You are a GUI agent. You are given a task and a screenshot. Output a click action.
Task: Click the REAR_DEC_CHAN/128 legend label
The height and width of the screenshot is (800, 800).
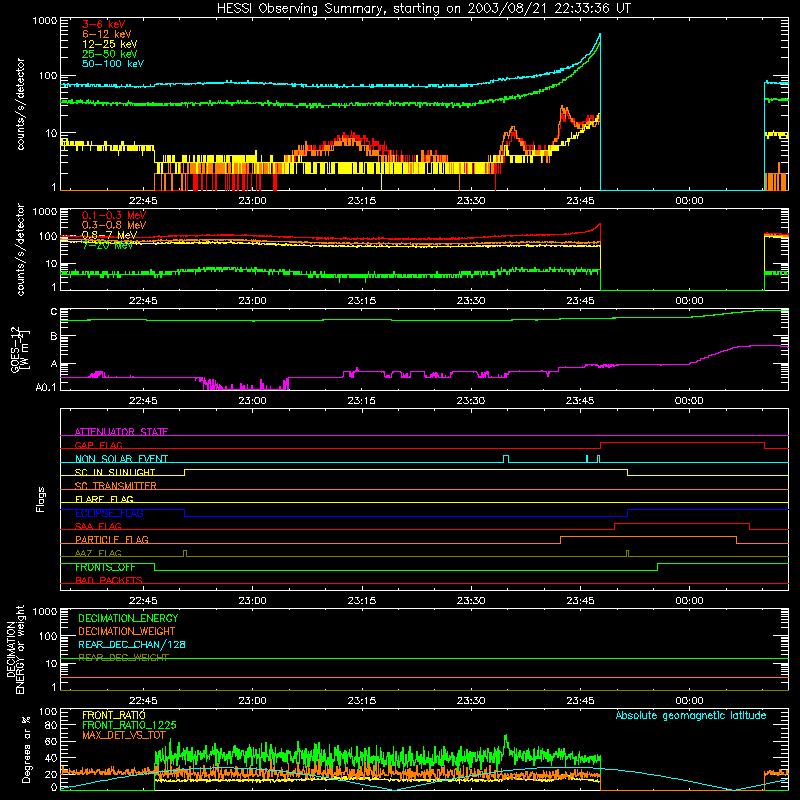point(132,644)
